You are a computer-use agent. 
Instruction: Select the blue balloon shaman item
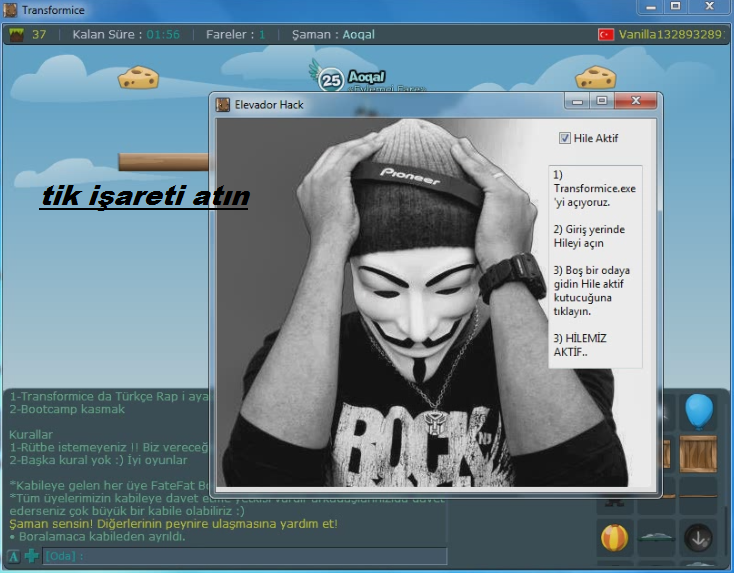coord(699,411)
